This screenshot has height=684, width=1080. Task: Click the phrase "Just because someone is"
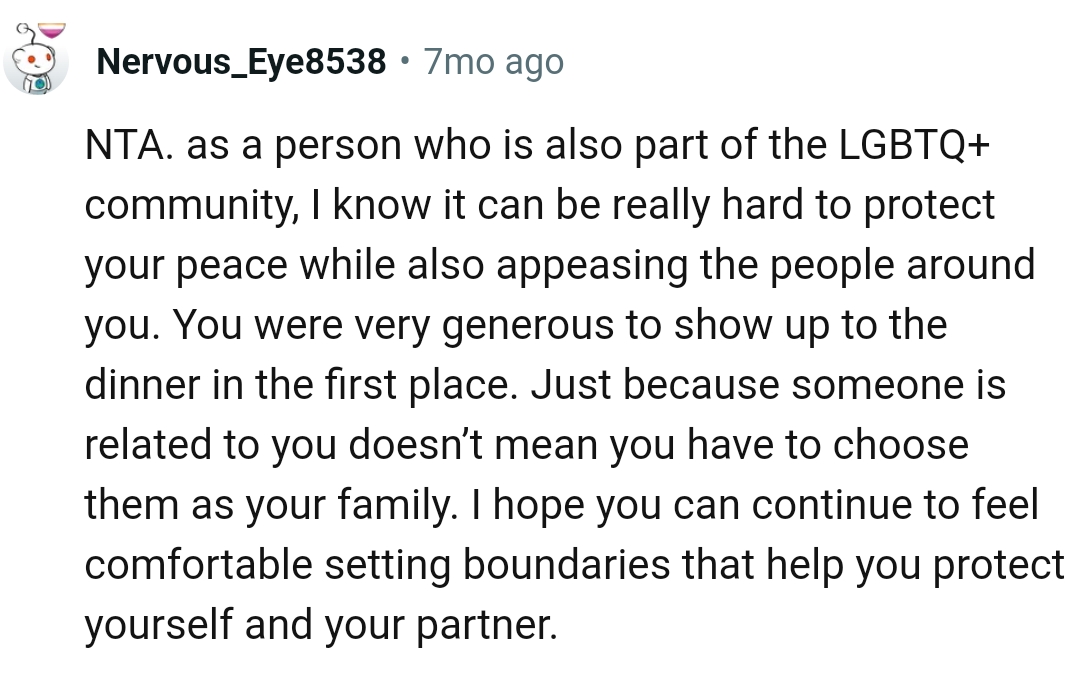[x=768, y=385]
